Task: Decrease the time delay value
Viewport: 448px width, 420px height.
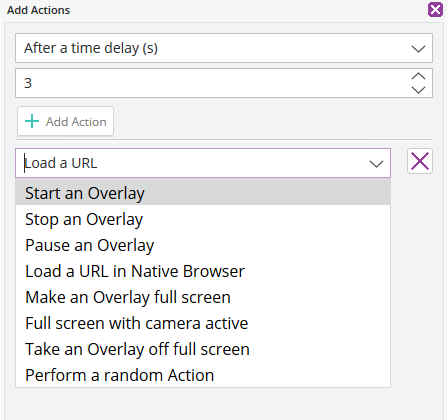Action: [418, 90]
